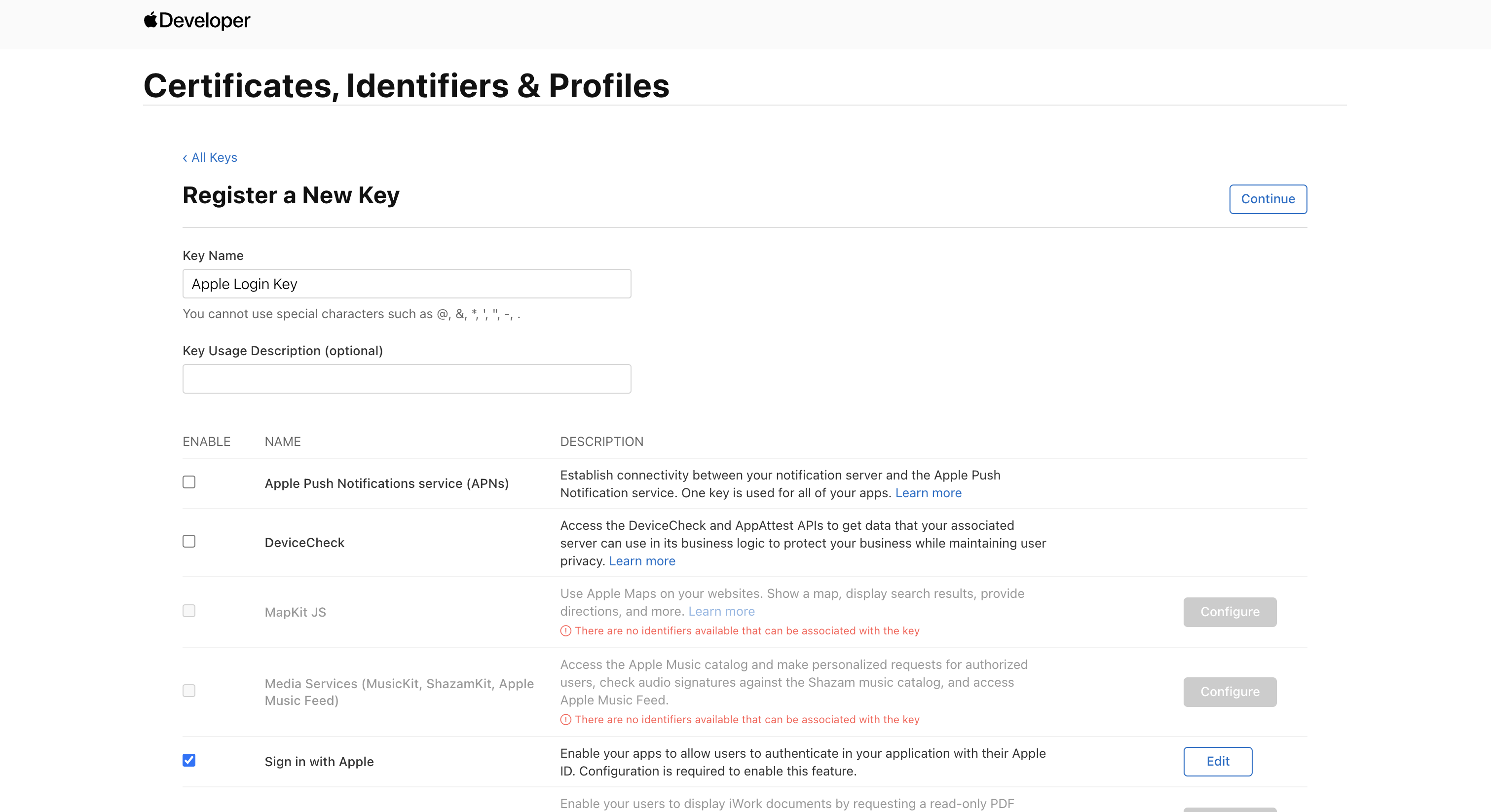Image resolution: width=1491 pixels, height=812 pixels.
Task: Click the Media Services checkbox
Action: pyautogui.click(x=188, y=691)
